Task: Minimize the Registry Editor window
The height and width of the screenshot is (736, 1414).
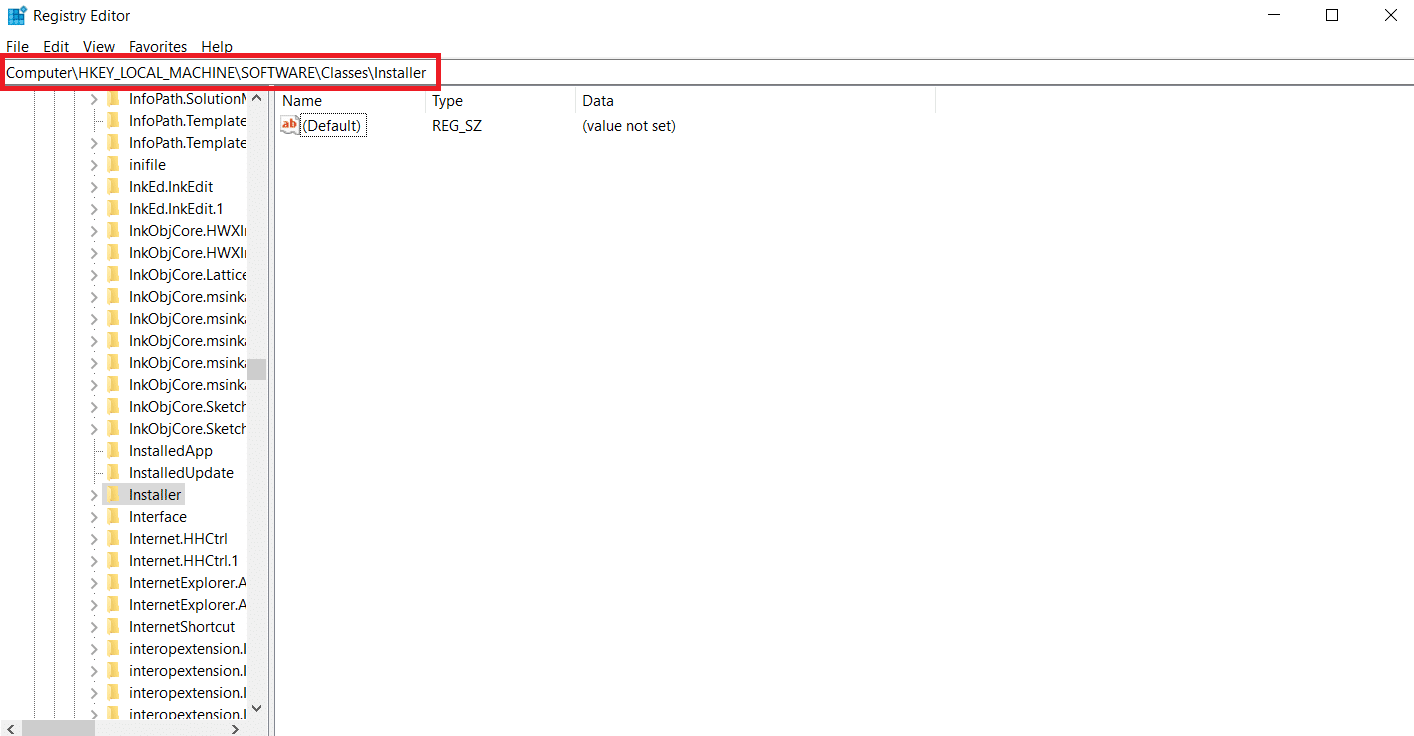Action: [x=1274, y=15]
